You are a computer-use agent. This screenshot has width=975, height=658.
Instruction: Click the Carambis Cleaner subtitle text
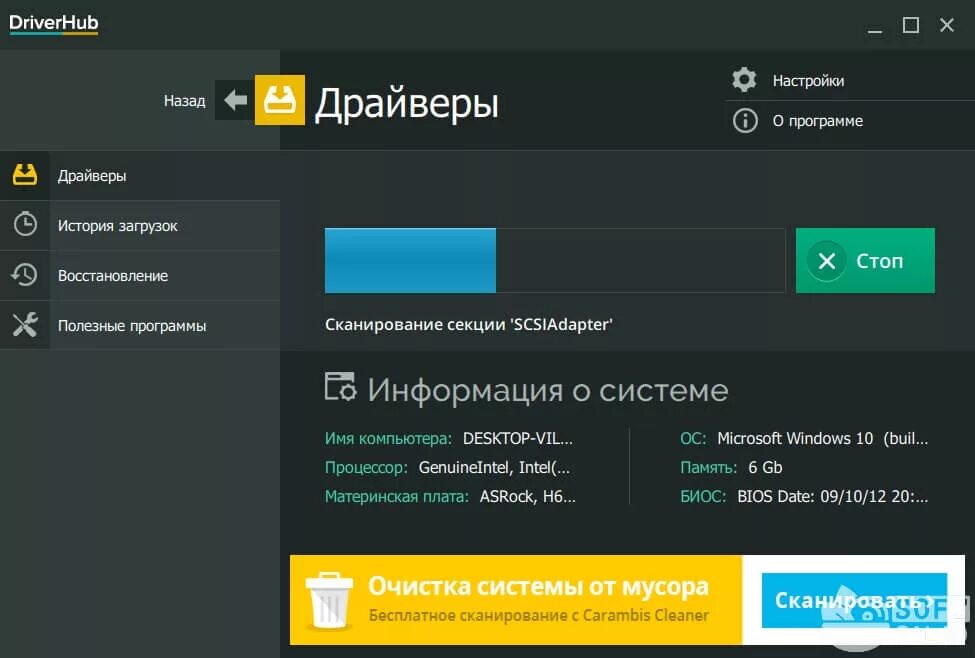point(538,615)
